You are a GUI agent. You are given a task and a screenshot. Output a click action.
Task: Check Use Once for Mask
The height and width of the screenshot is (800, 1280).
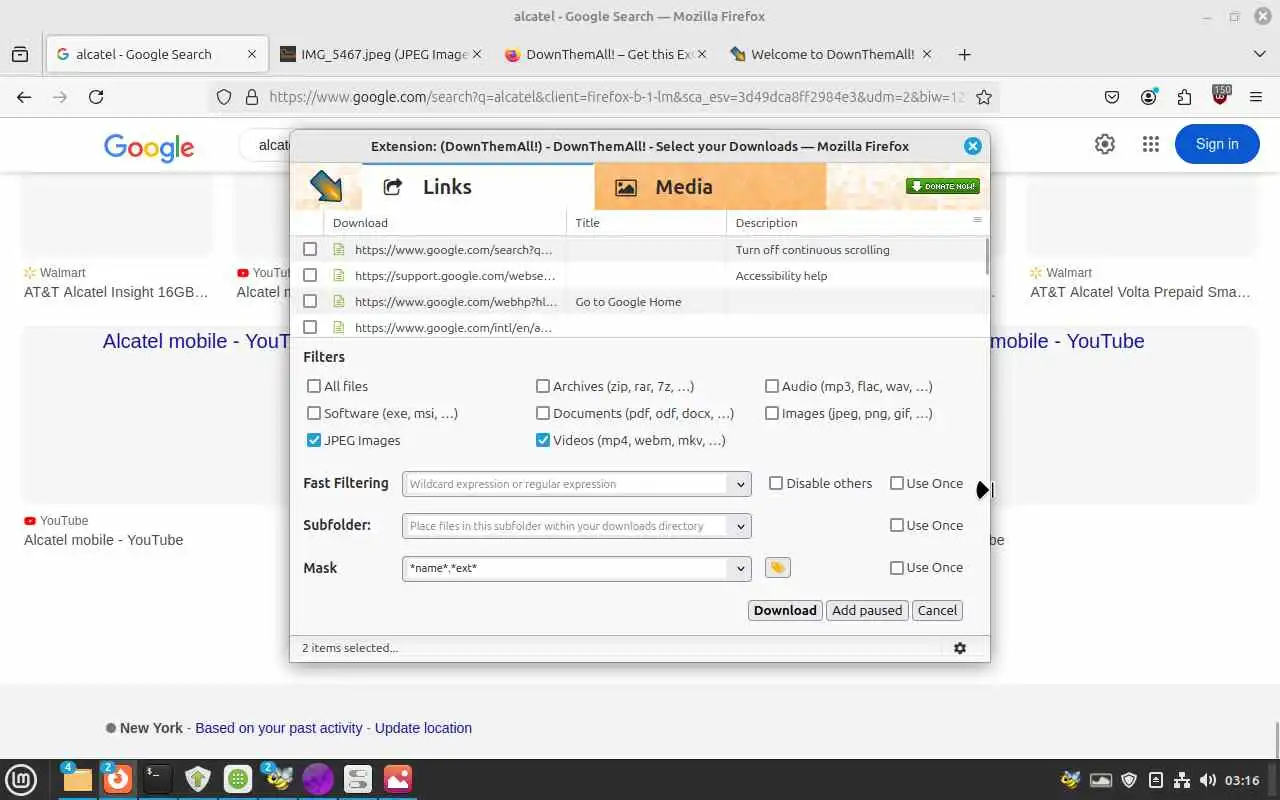pos(897,567)
